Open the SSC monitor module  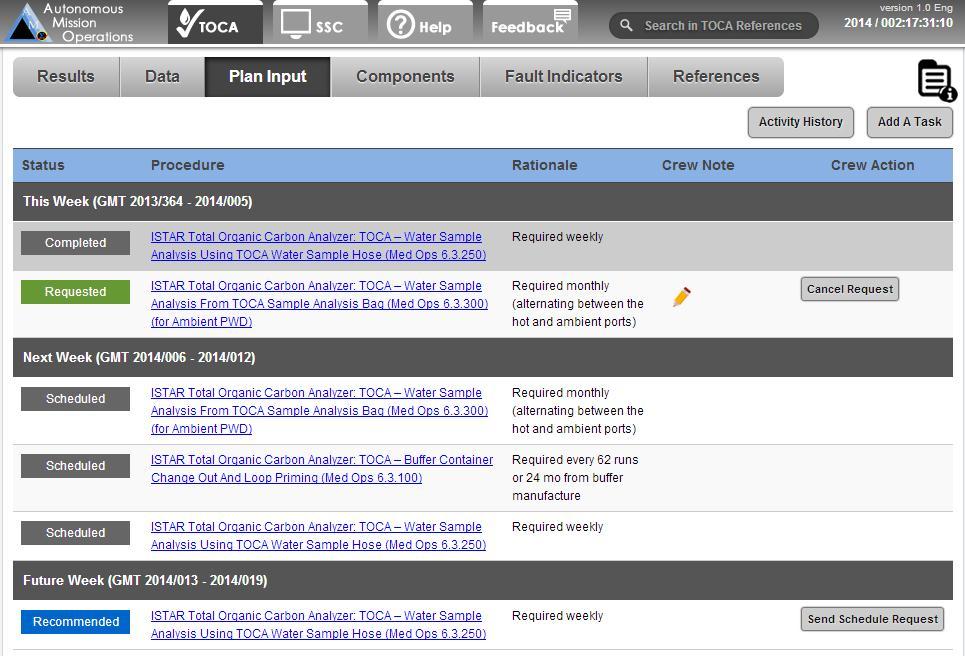[x=320, y=24]
